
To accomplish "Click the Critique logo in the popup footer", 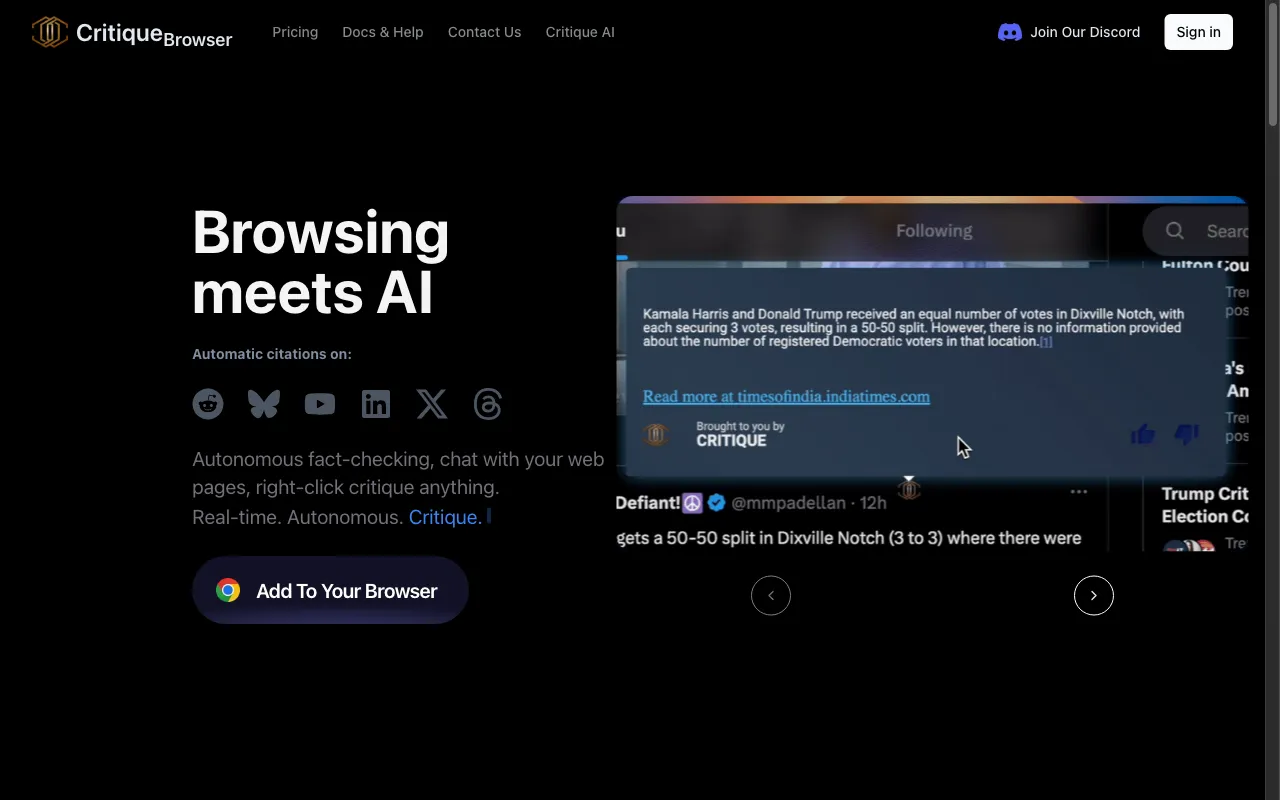I will 657,434.
